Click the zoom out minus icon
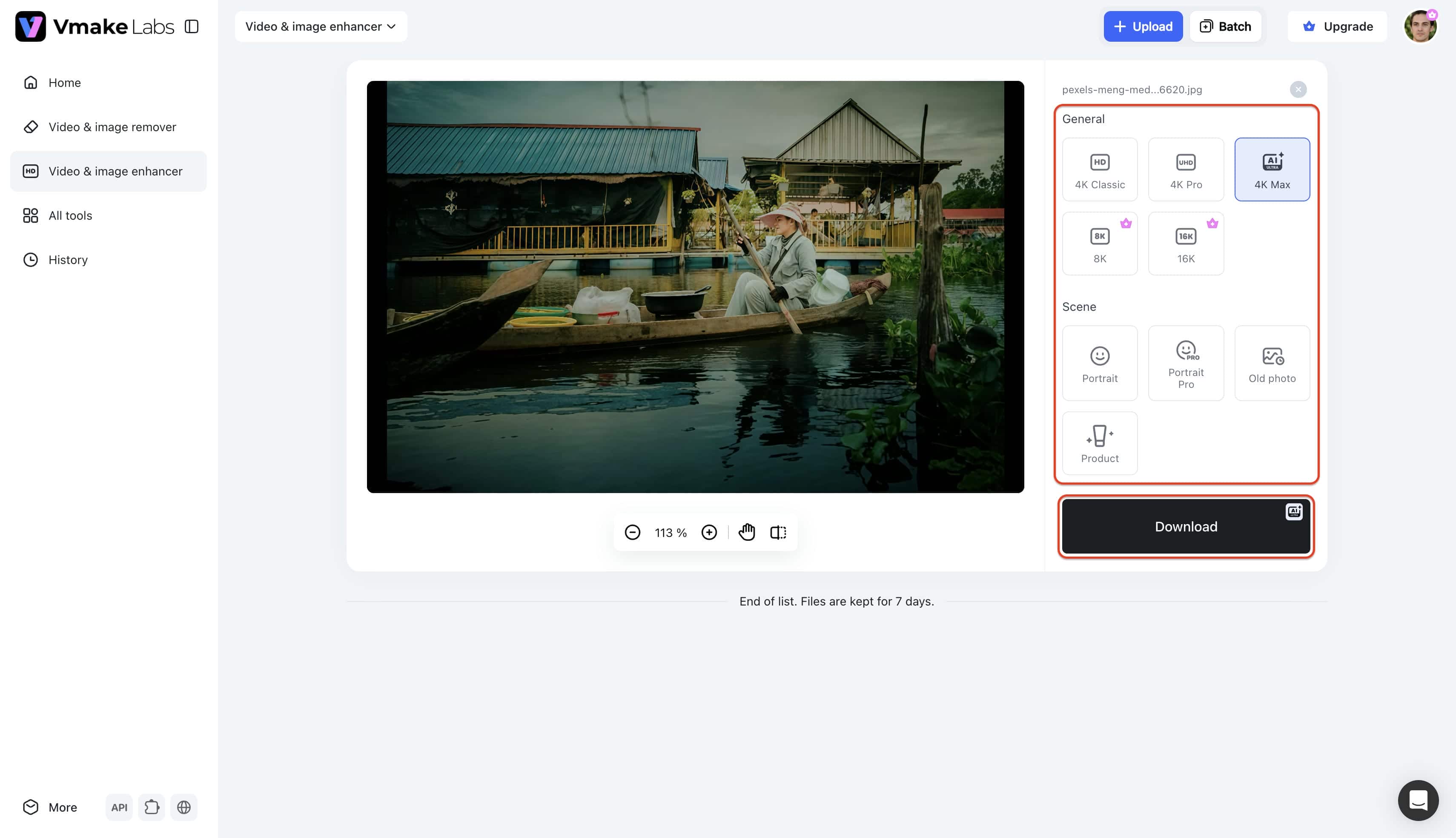The height and width of the screenshot is (838, 1456). pos(632,532)
